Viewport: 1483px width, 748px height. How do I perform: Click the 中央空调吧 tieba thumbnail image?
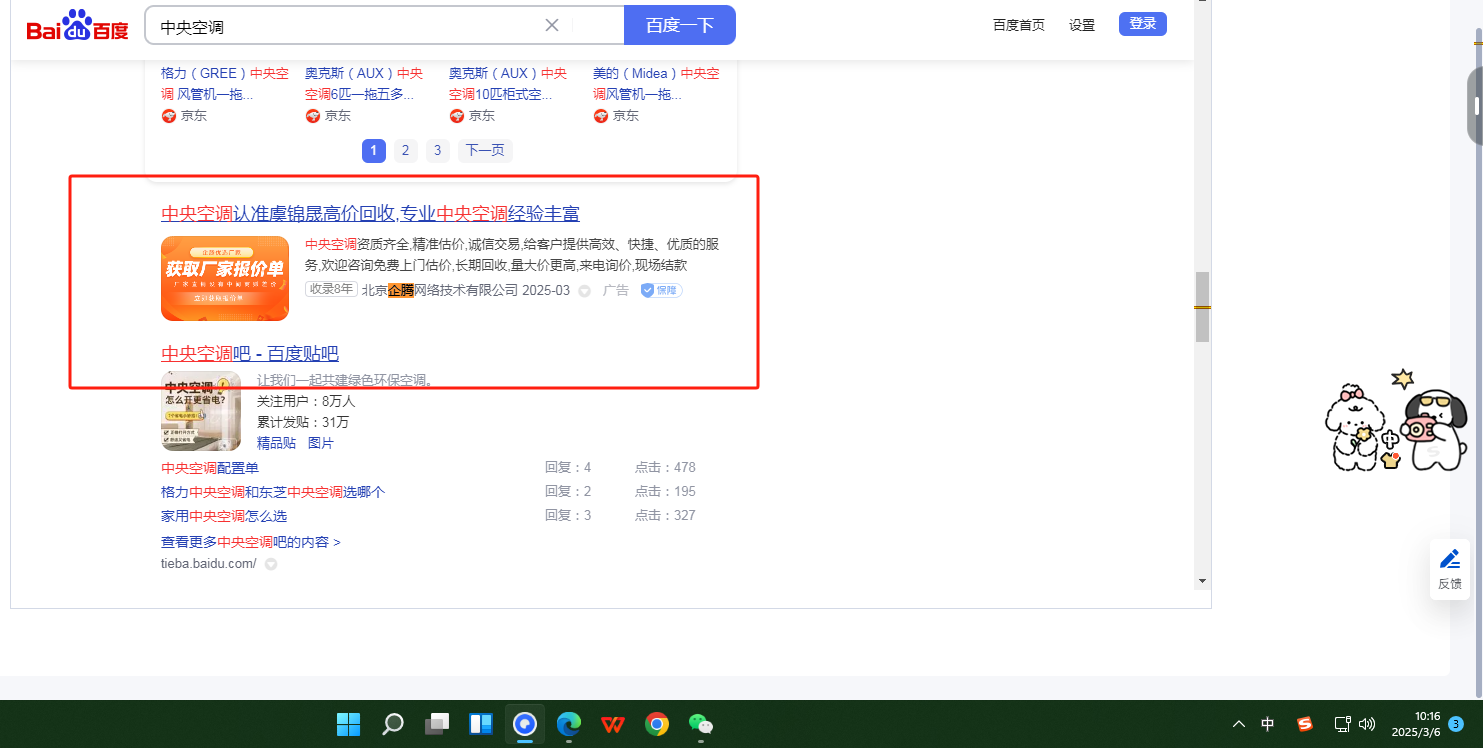click(x=201, y=411)
